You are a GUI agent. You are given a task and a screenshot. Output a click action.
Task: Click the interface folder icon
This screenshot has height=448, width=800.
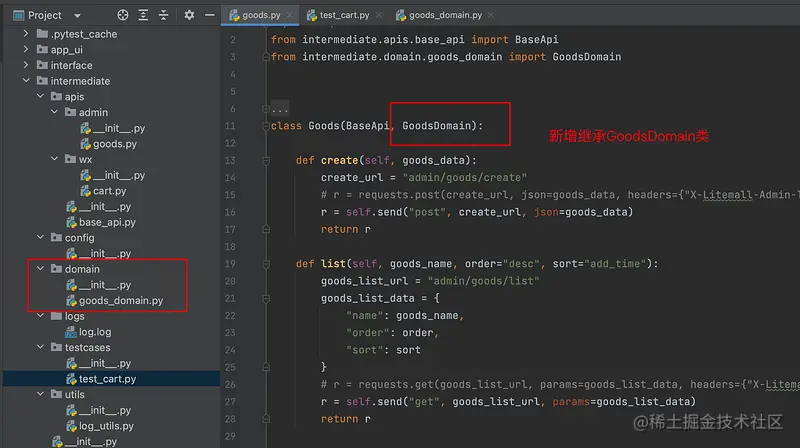click(42, 65)
